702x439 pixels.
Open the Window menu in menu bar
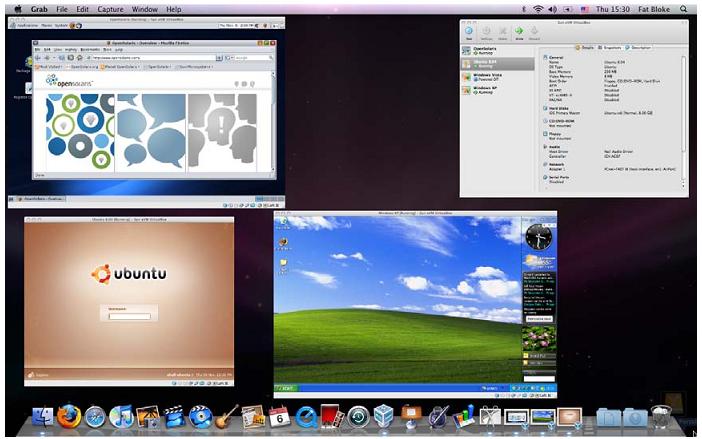tap(145, 9)
